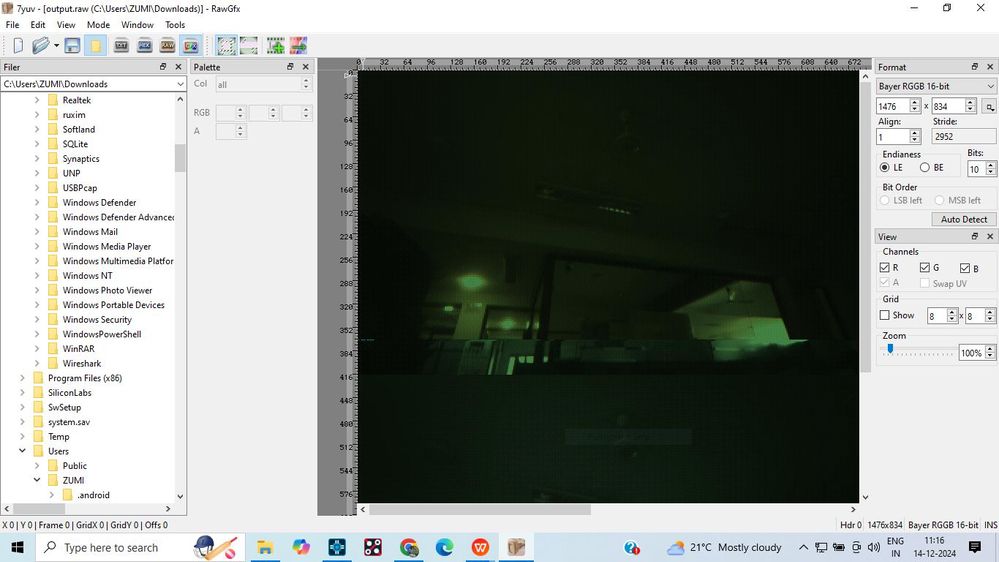Viewport: 999px width, 562px height.
Task: Click the add frame (green plus) toolbar icon
Action: coord(276,45)
